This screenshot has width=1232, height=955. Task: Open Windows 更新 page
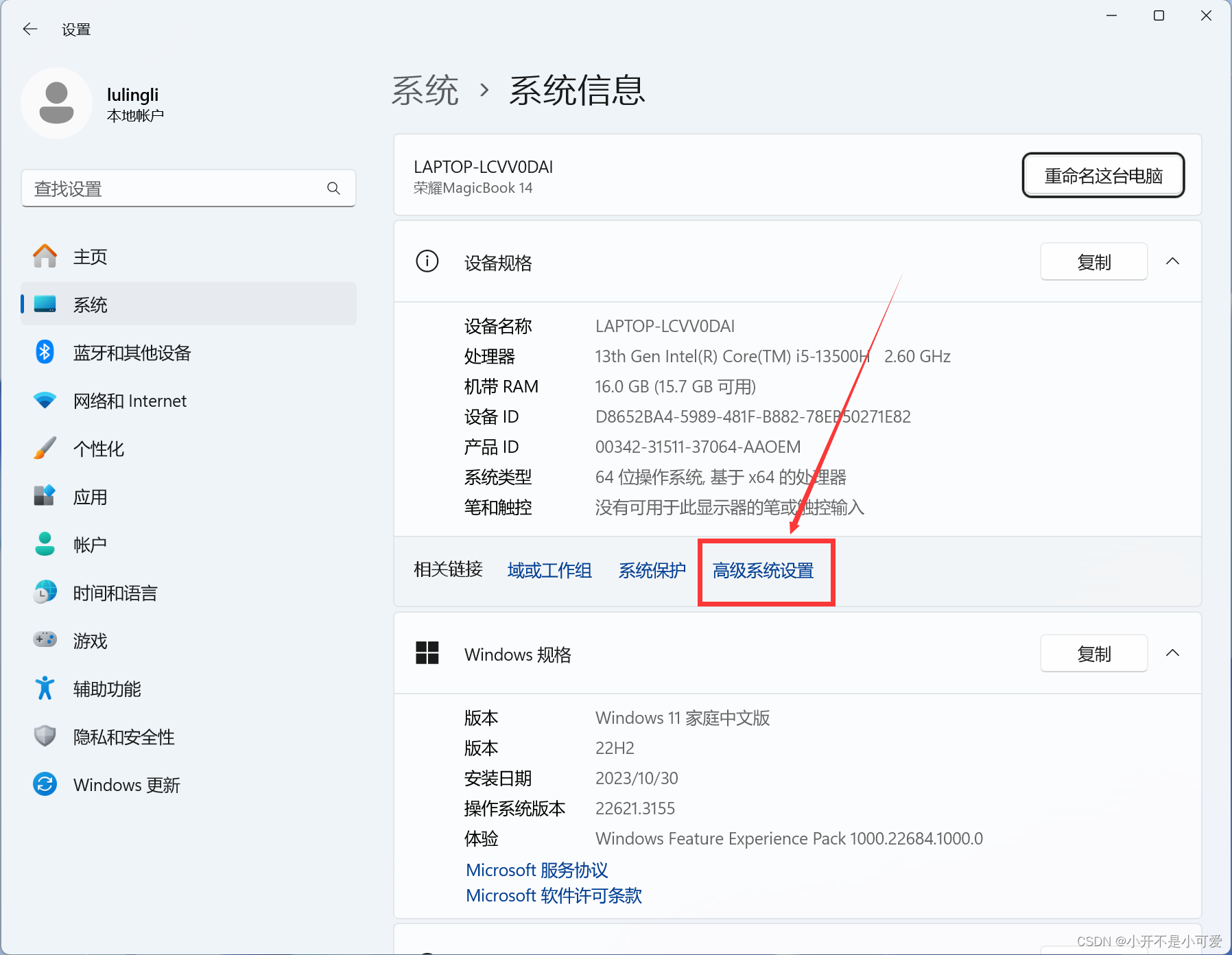pos(189,785)
